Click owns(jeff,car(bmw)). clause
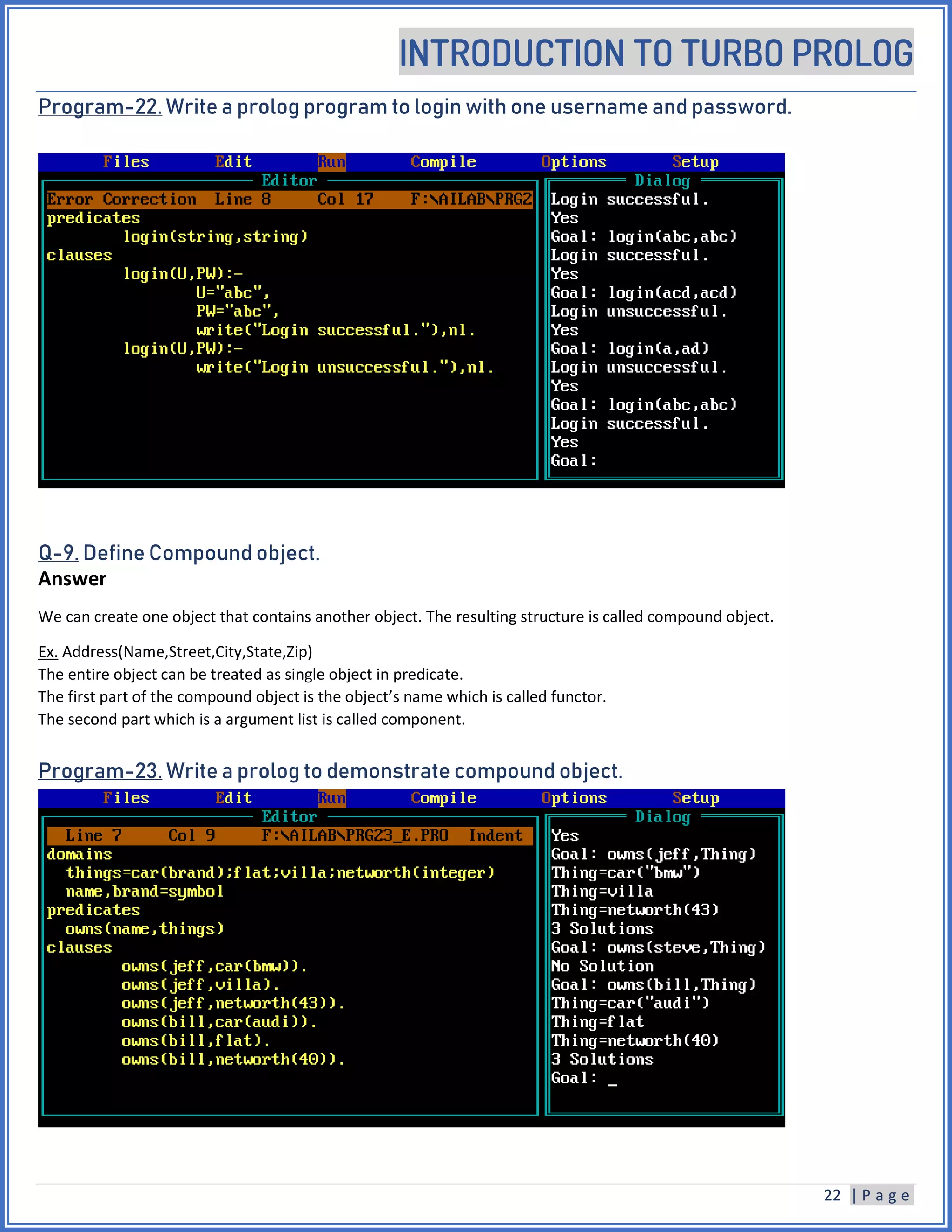Image resolution: width=952 pixels, height=1232 pixels. (x=214, y=967)
